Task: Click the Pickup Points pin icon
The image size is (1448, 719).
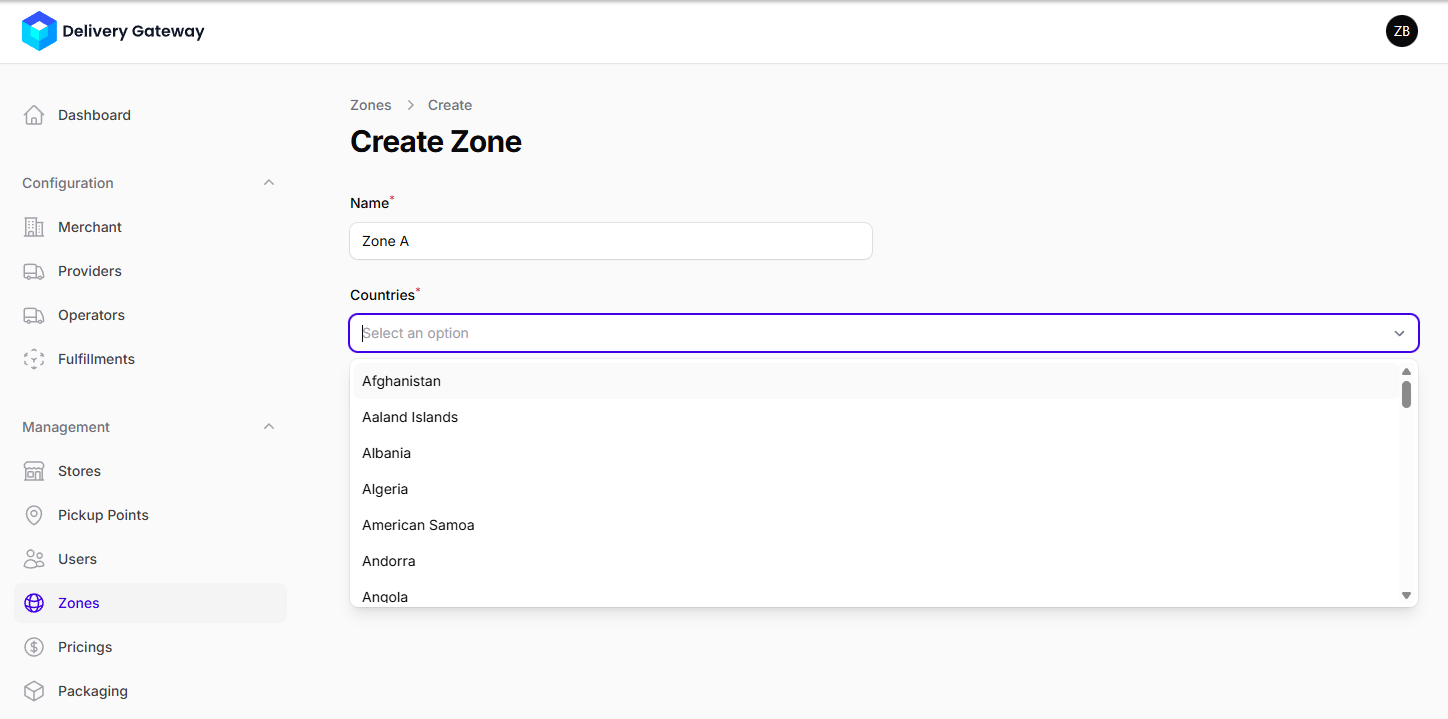Action: [x=34, y=515]
